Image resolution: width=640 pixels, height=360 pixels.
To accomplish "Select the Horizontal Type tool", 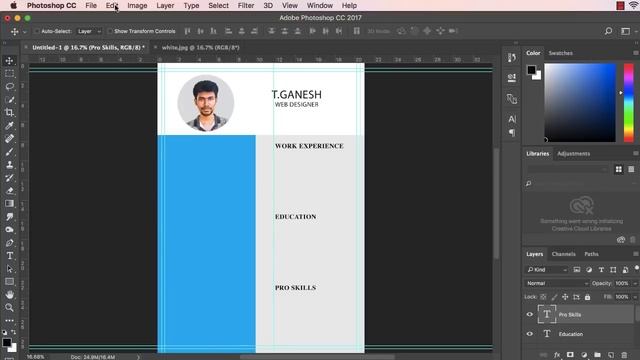I will 9,256.
